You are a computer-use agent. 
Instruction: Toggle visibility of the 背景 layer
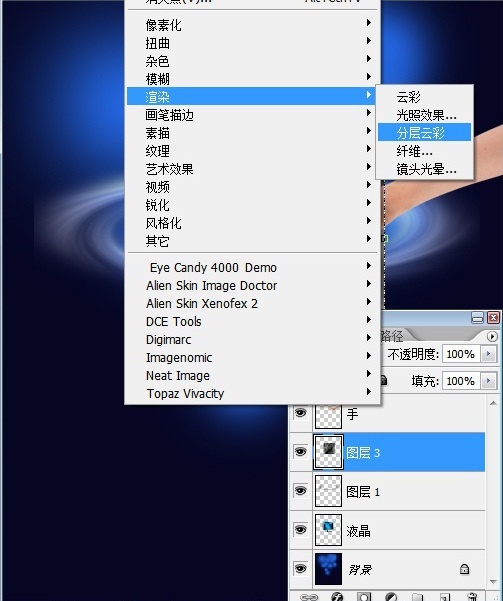pyautogui.click(x=301, y=568)
